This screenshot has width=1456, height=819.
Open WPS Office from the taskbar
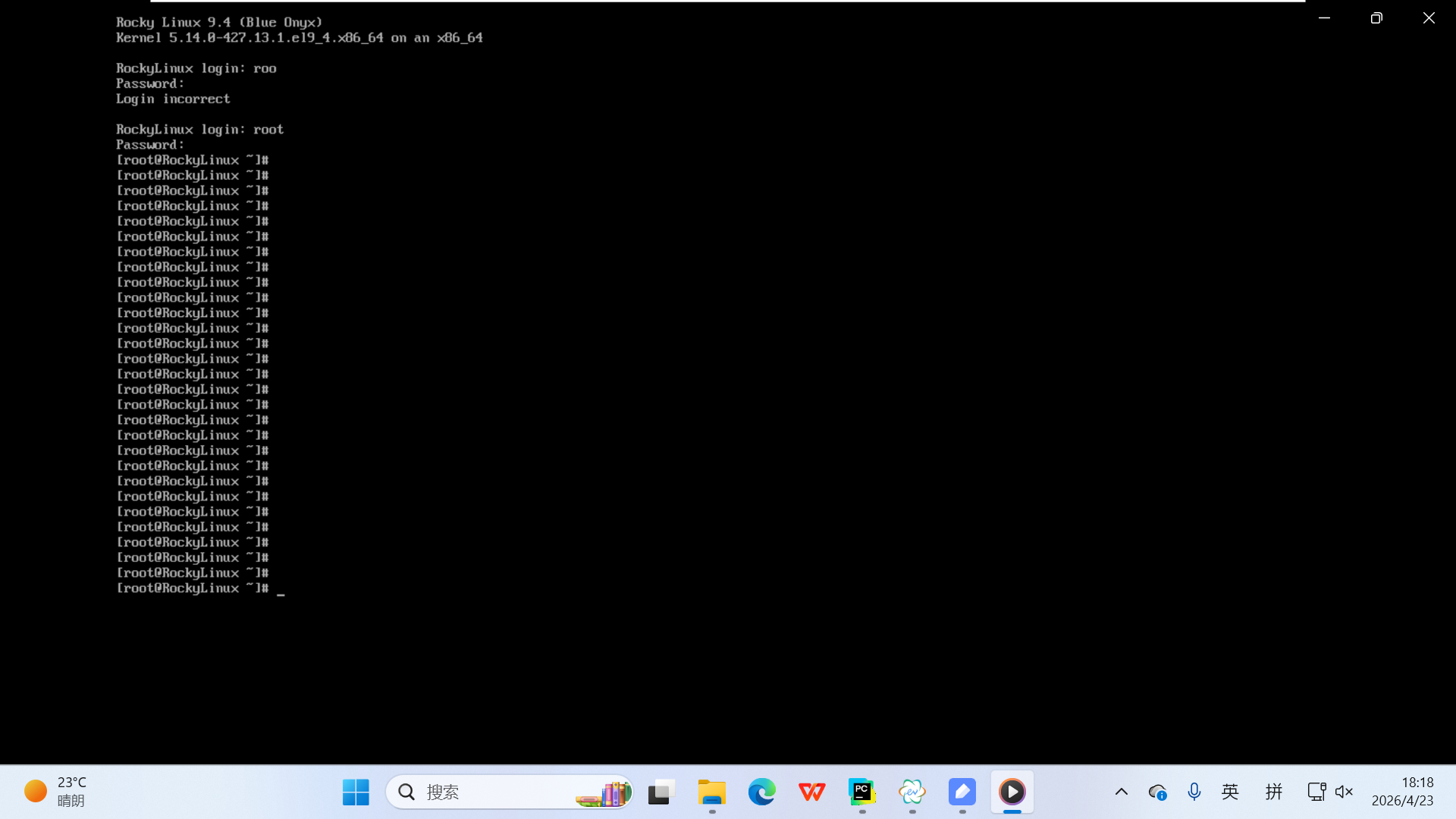(811, 792)
